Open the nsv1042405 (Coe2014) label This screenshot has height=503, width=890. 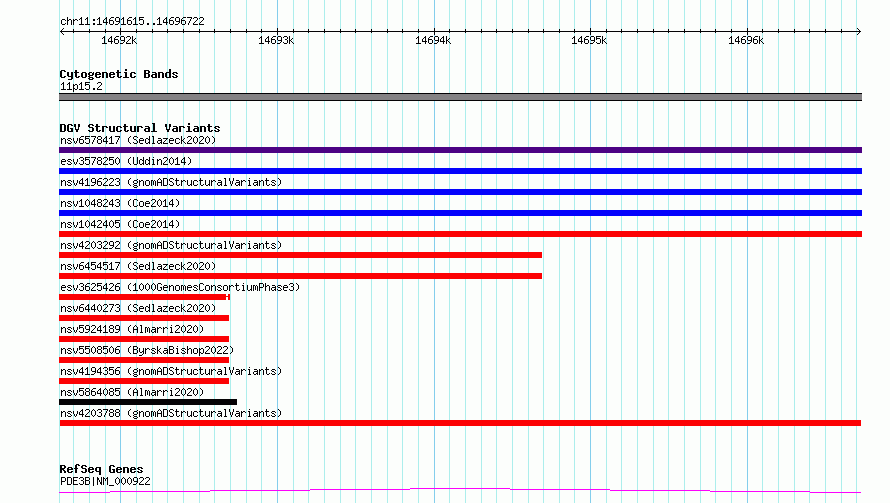coord(120,224)
